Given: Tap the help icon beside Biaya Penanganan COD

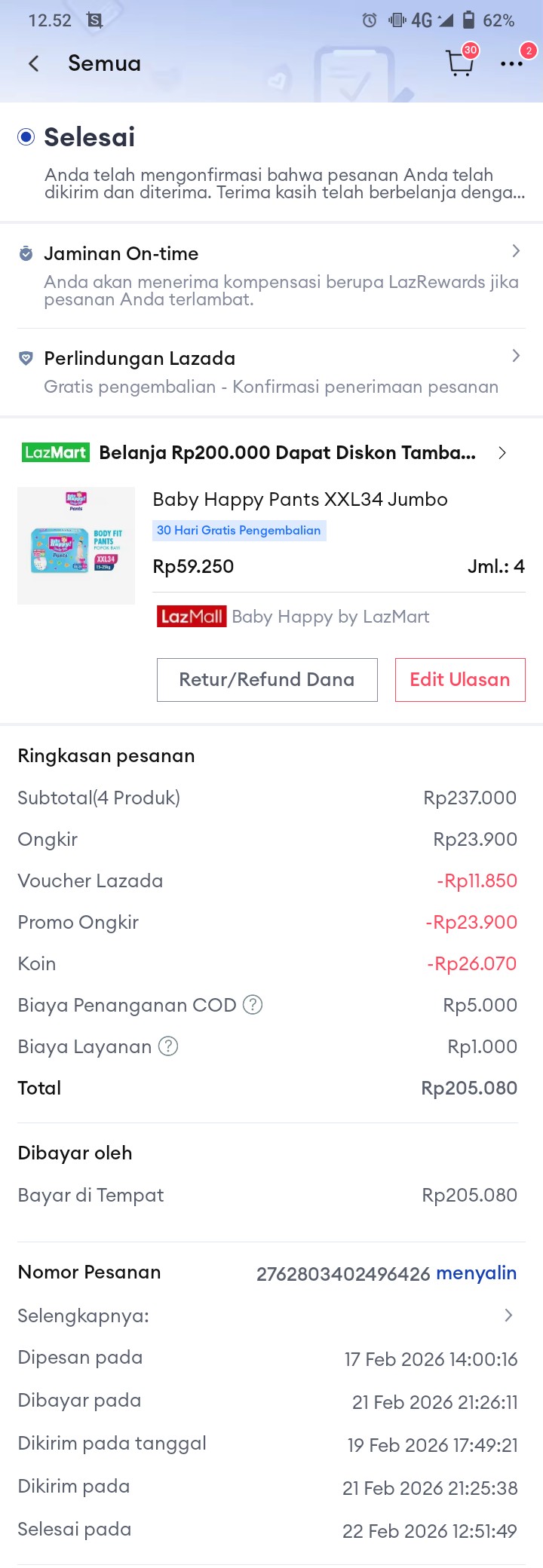Looking at the screenshot, I should [x=253, y=1005].
